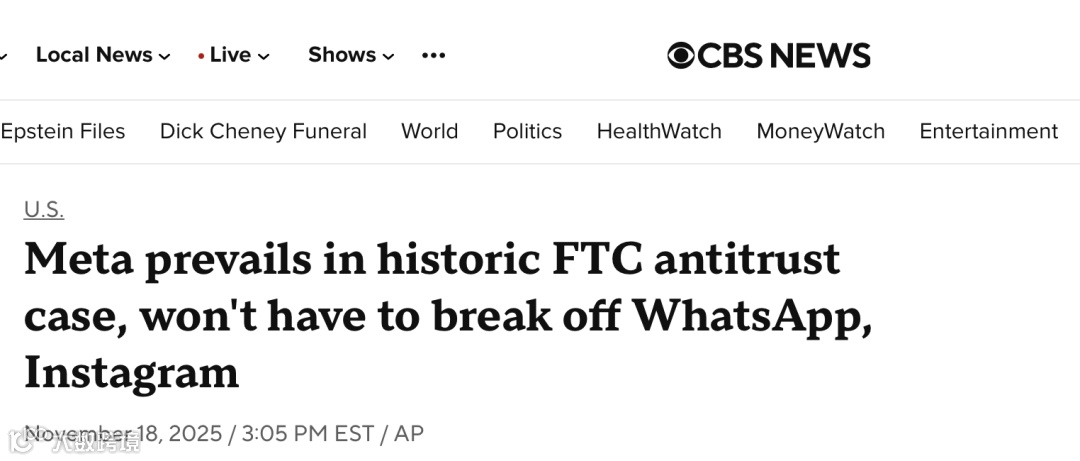Image resolution: width=1080 pixels, height=461 pixels.
Task: Click the chevron arrow next to Shows
Action: coord(389,56)
